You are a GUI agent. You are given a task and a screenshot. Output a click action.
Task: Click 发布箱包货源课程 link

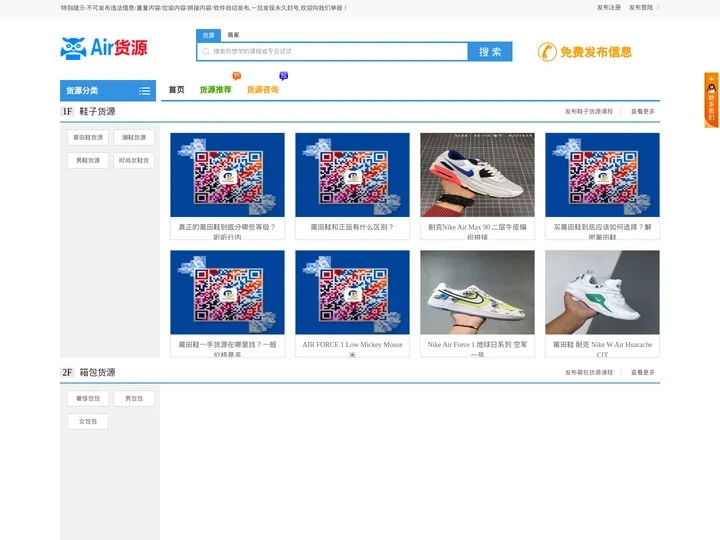pyautogui.click(x=589, y=372)
